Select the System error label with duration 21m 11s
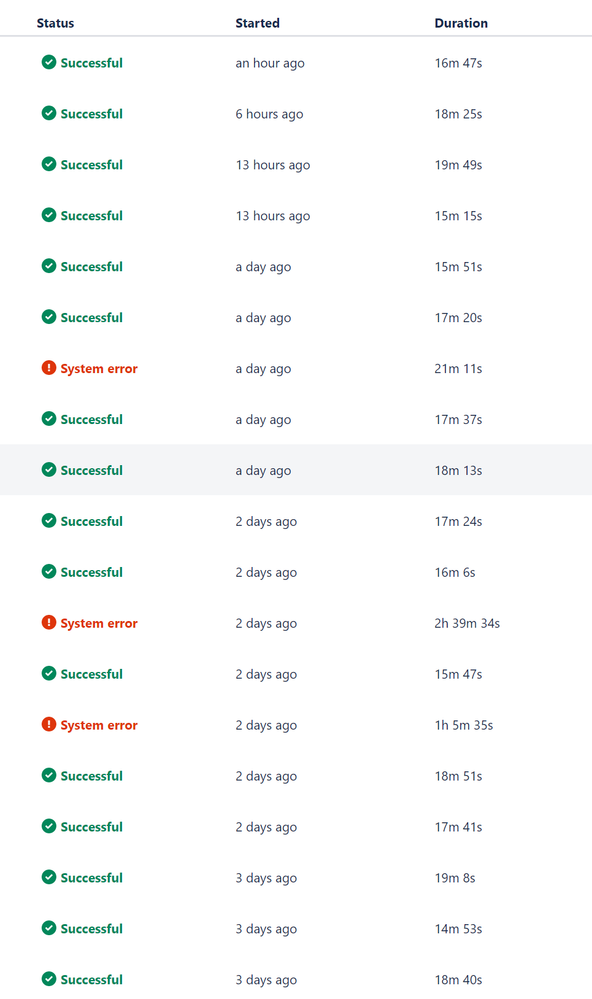Screen dimensions: 592x999 point(98,368)
